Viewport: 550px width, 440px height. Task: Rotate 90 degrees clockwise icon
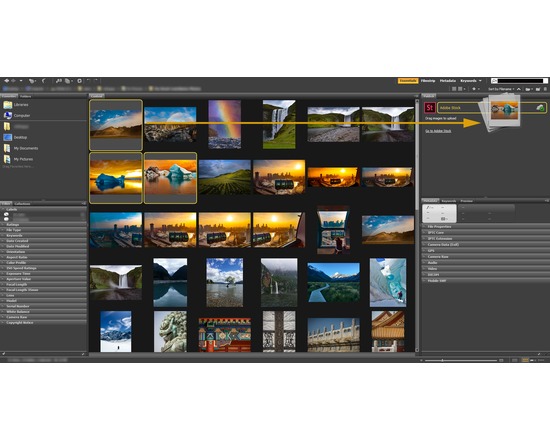[96, 81]
